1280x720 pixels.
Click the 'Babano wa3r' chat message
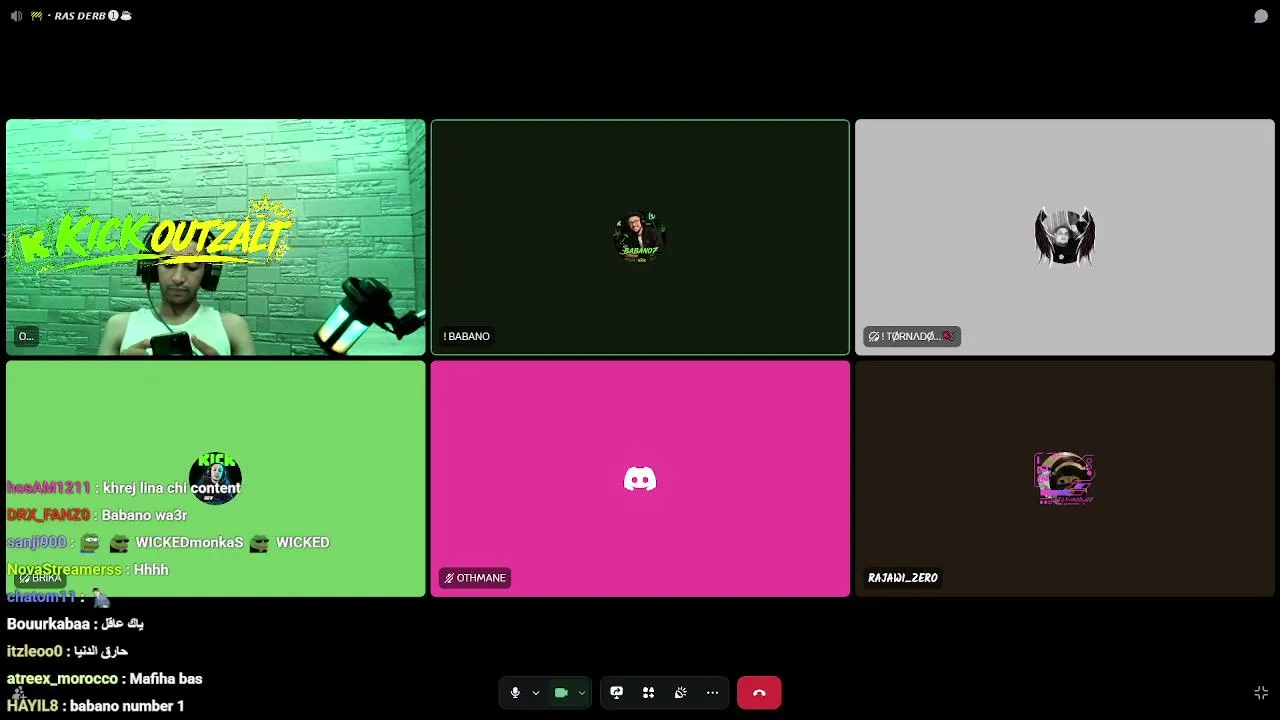coord(145,515)
